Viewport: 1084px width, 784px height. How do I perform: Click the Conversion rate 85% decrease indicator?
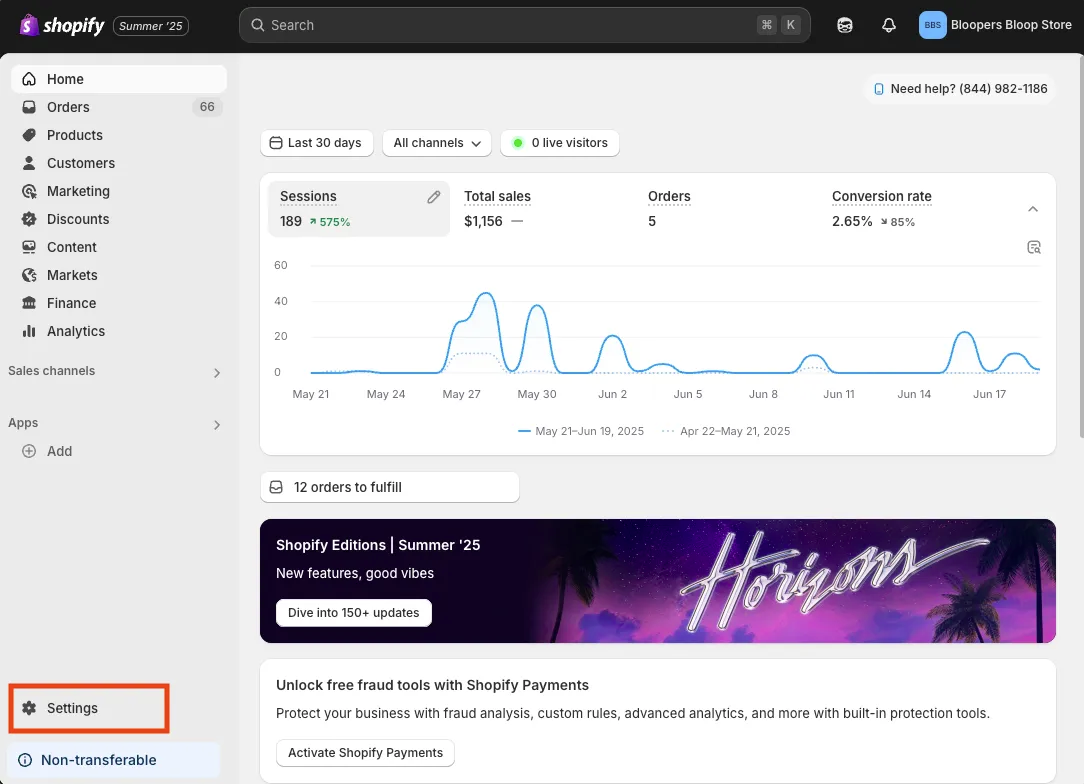point(897,222)
